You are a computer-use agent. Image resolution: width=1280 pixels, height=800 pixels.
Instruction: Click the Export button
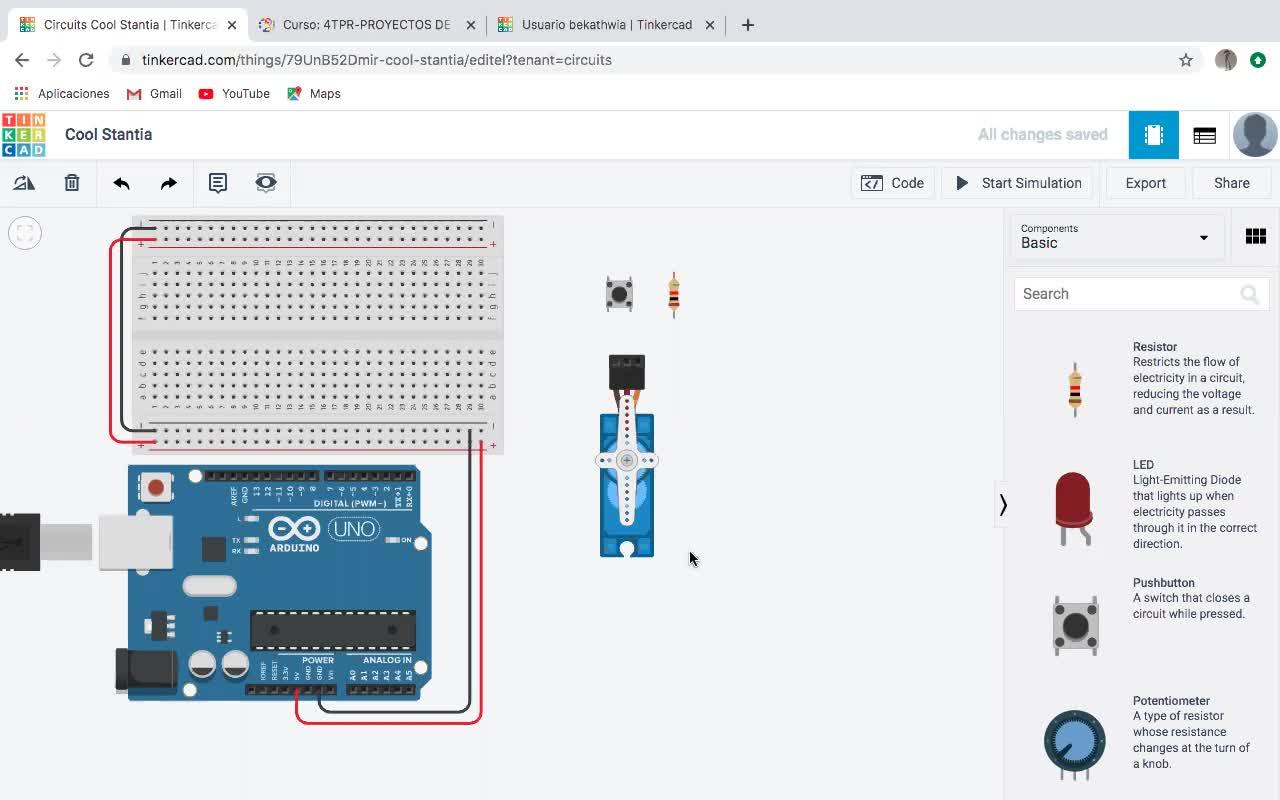pos(1145,183)
